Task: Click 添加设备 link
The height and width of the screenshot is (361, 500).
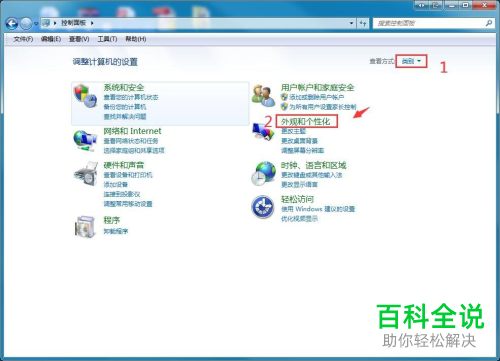Action: click(x=115, y=185)
